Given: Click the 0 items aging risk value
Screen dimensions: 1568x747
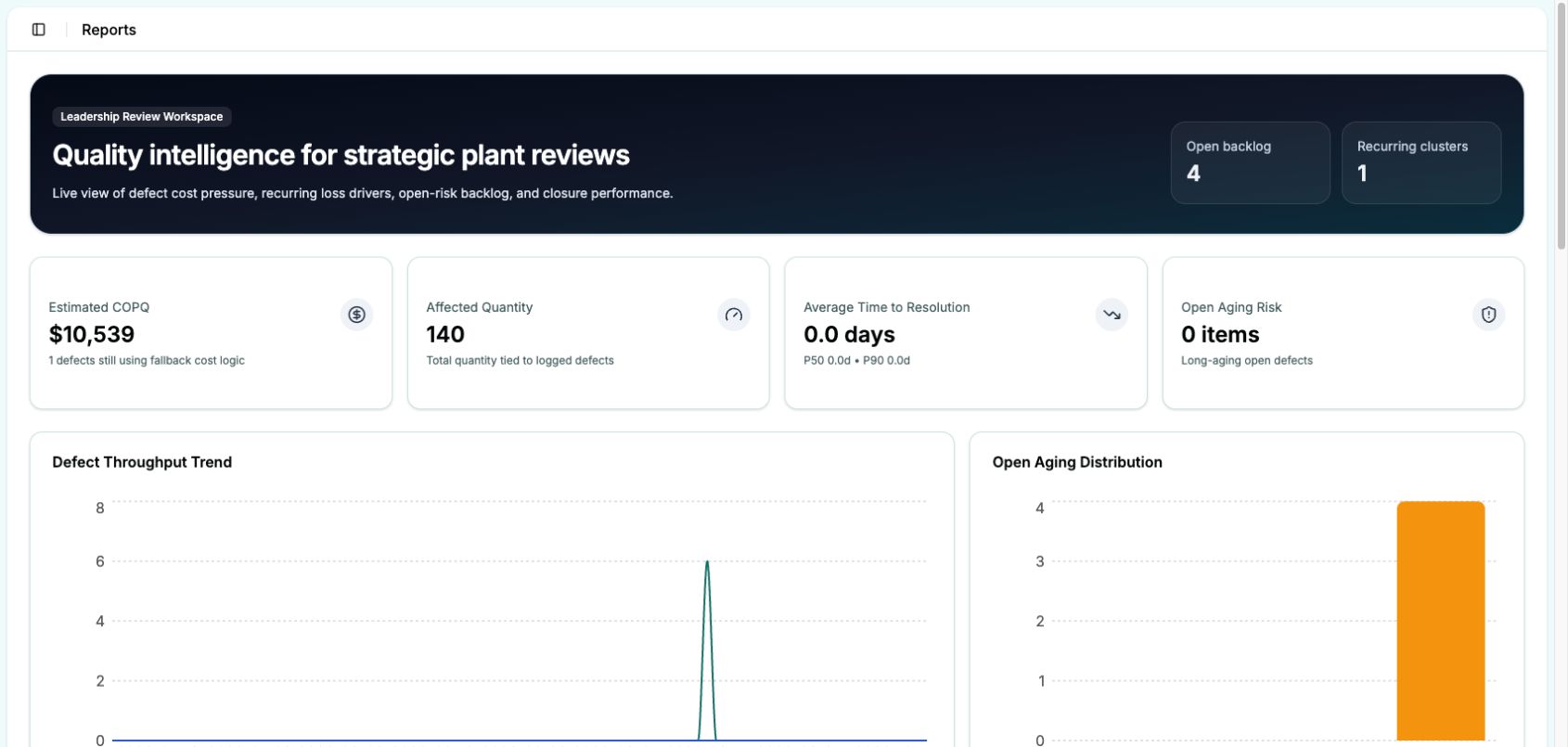Looking at the screenshot, I should (x=1220, y=334).
